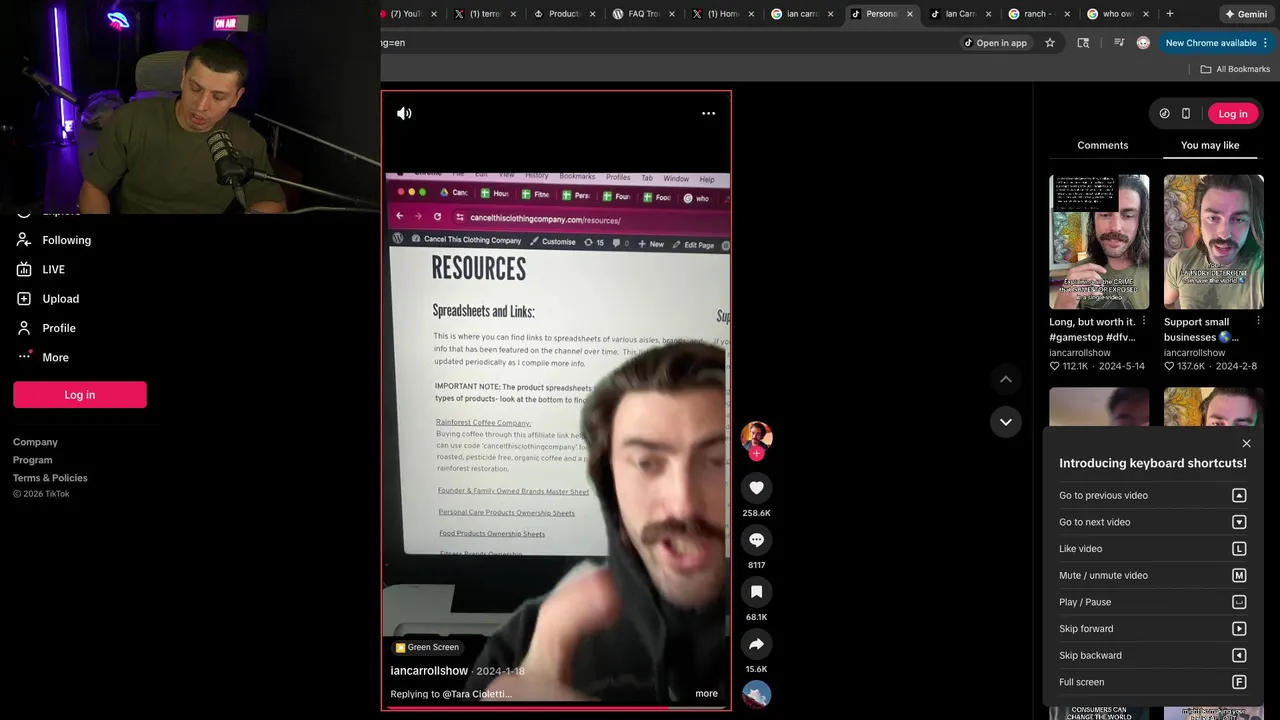Expand the Company footer section
Image resolution: width=1280 pixels, height=720 pixels.
[x=35, y=442]
